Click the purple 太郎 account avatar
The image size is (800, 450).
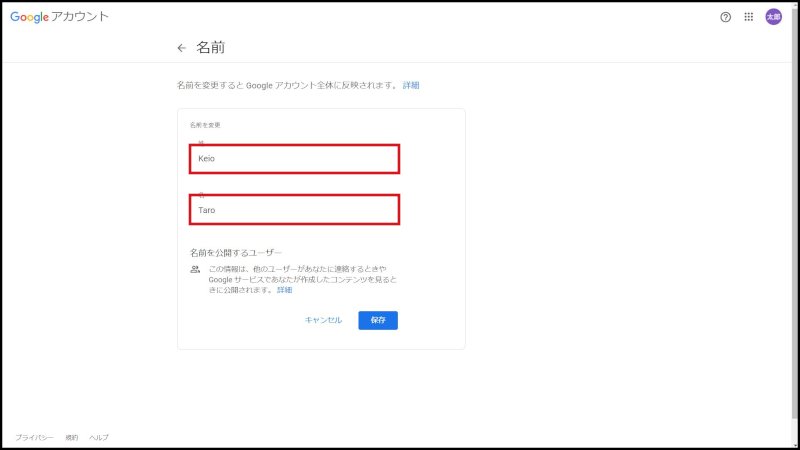(x=773, y=17)
